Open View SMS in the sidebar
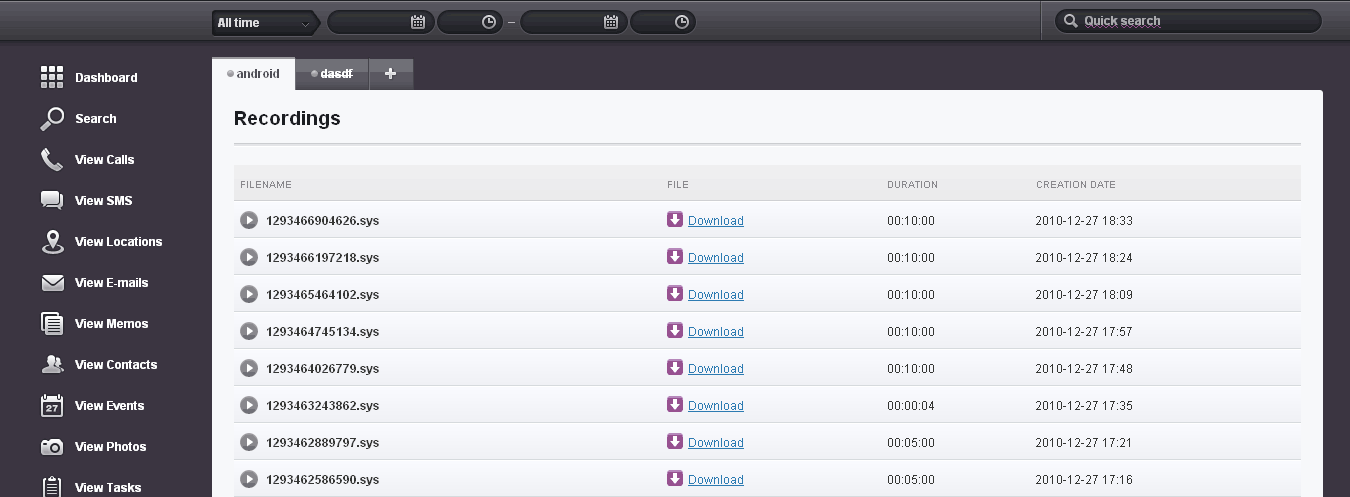The width and height of the screenshot is (1350, 497). click(x=103, y=201)
